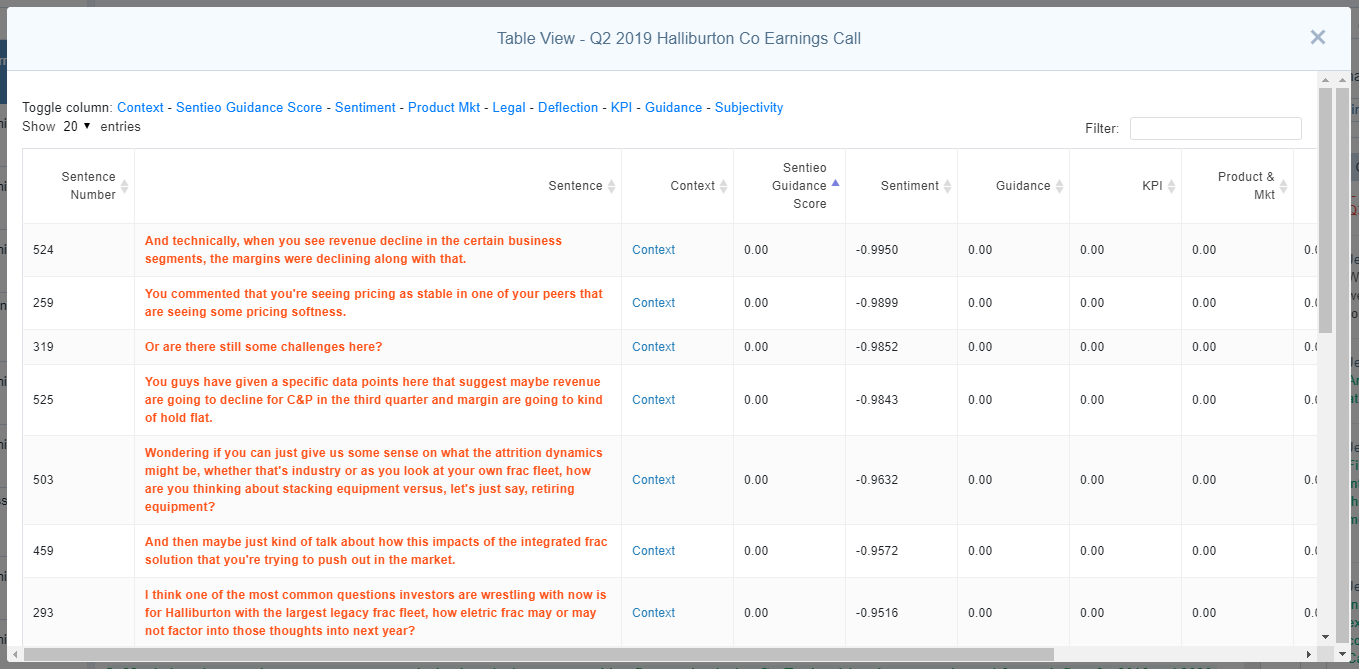Screen dimensions: 1359x669
Task: Click sentence number 459 cell
Action: pos(78,551)
